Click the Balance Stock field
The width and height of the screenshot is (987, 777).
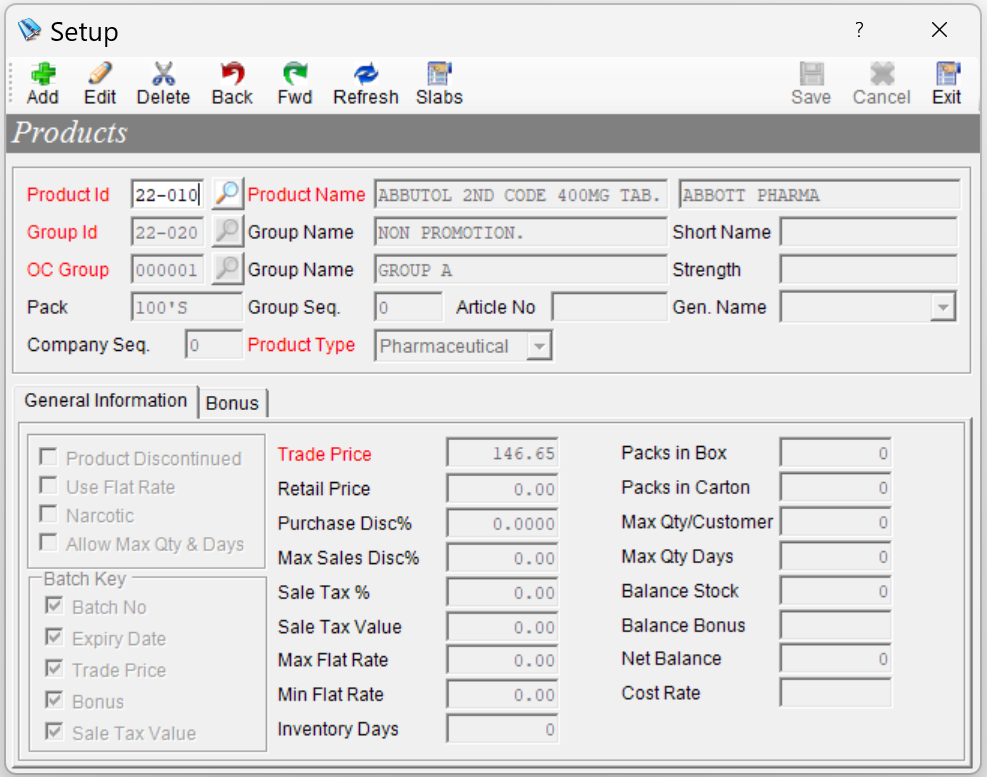(835, 591)
